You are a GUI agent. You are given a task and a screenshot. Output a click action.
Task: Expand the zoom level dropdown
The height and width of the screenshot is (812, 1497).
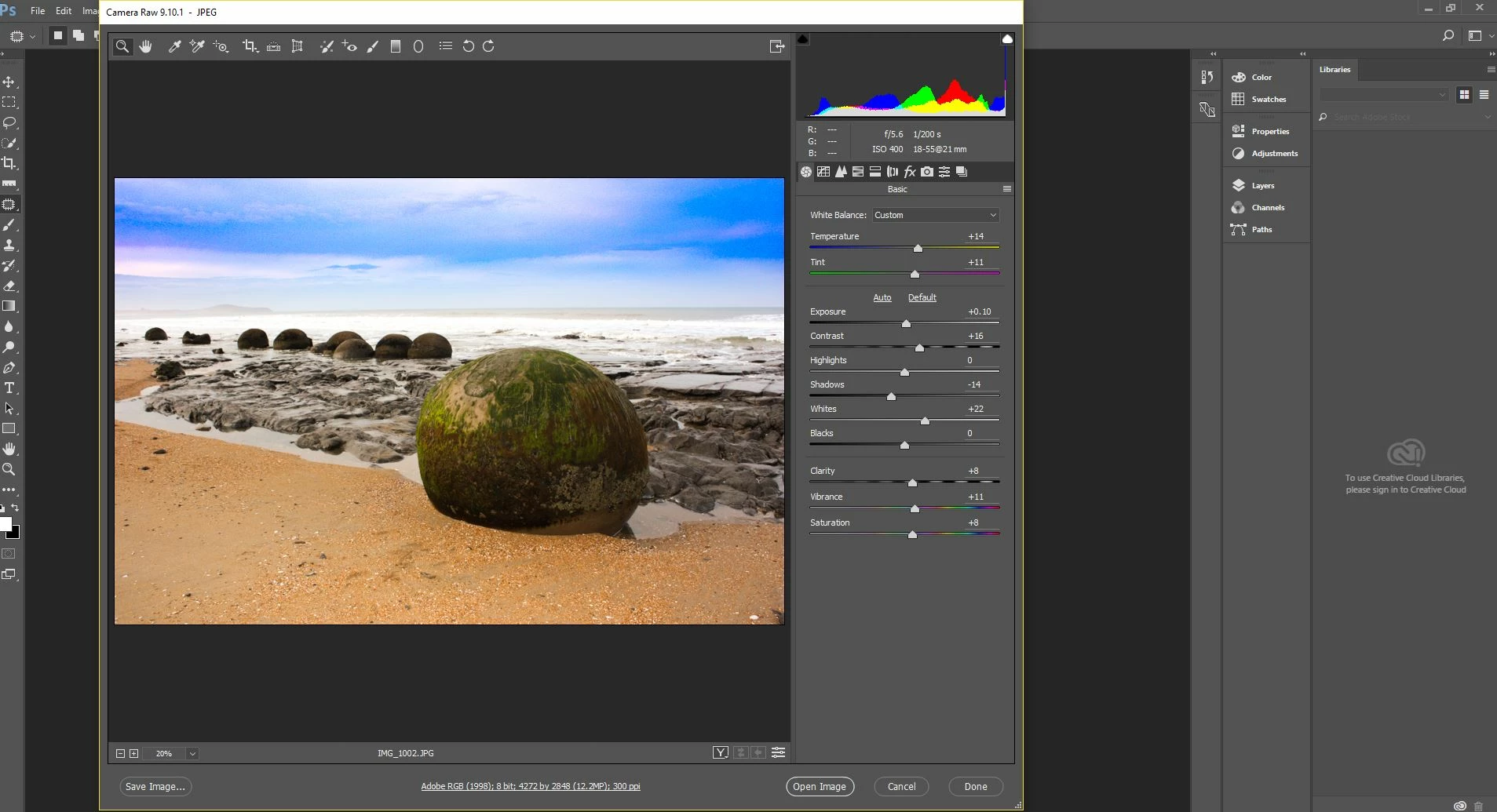pyautogui.click(x=192, y=753)
